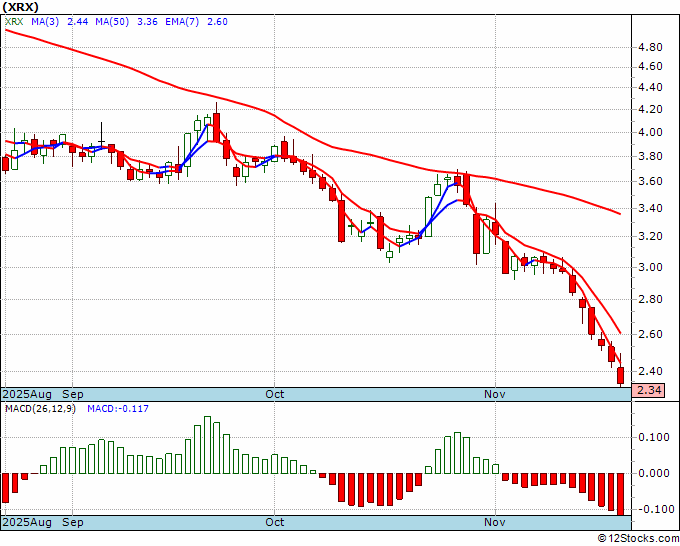Click the 4.40 price axis label
680x546 pixels.
[651, 88]
